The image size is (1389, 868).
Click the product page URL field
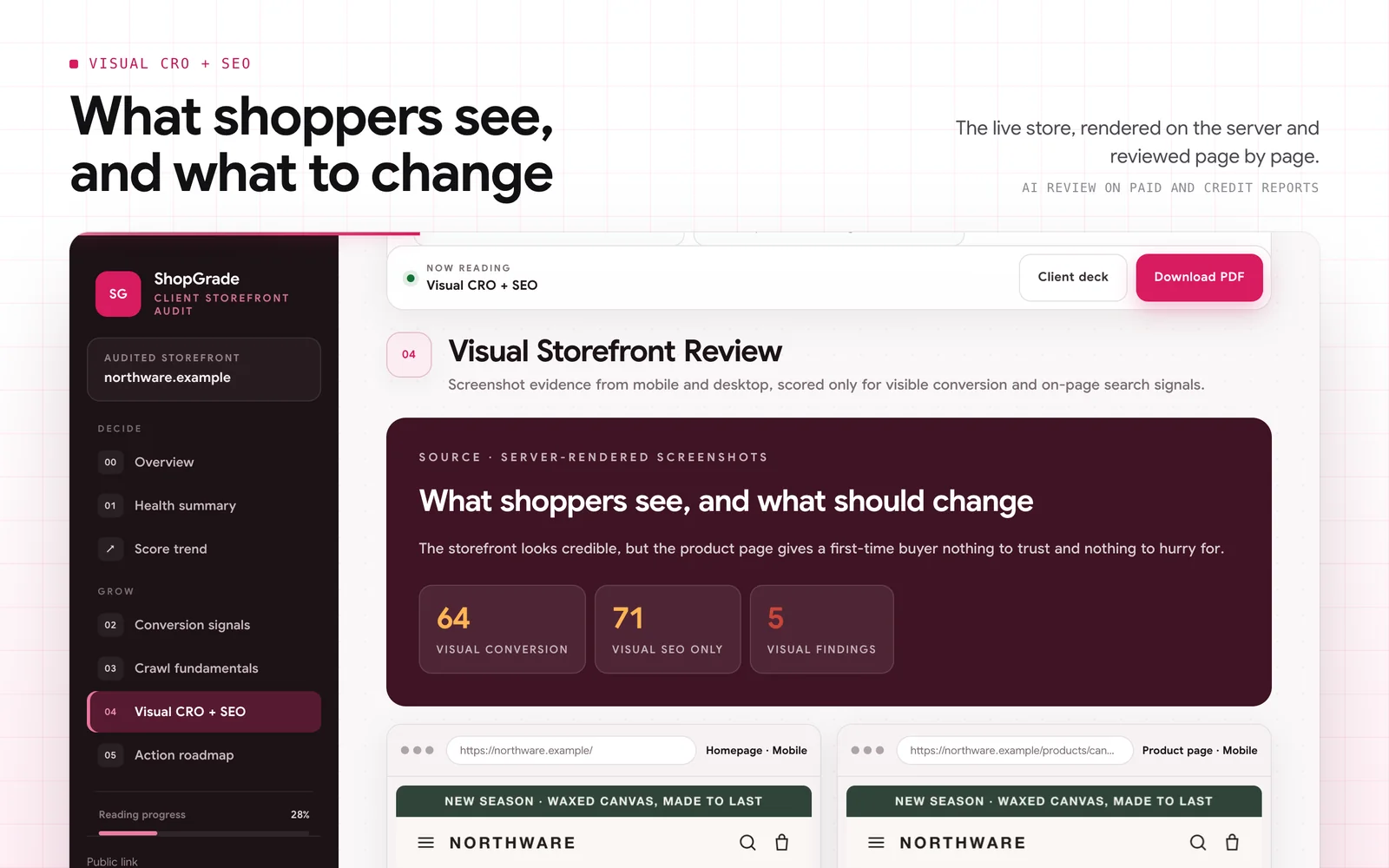click(x=1015, y=750)
